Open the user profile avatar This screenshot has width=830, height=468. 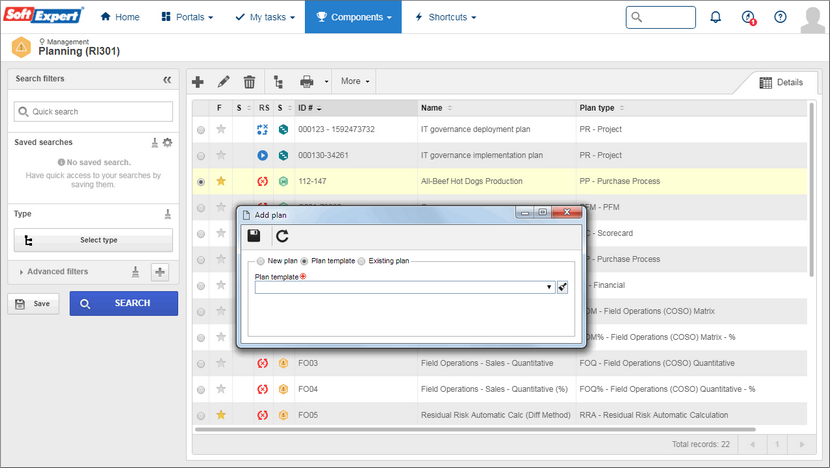813,19
